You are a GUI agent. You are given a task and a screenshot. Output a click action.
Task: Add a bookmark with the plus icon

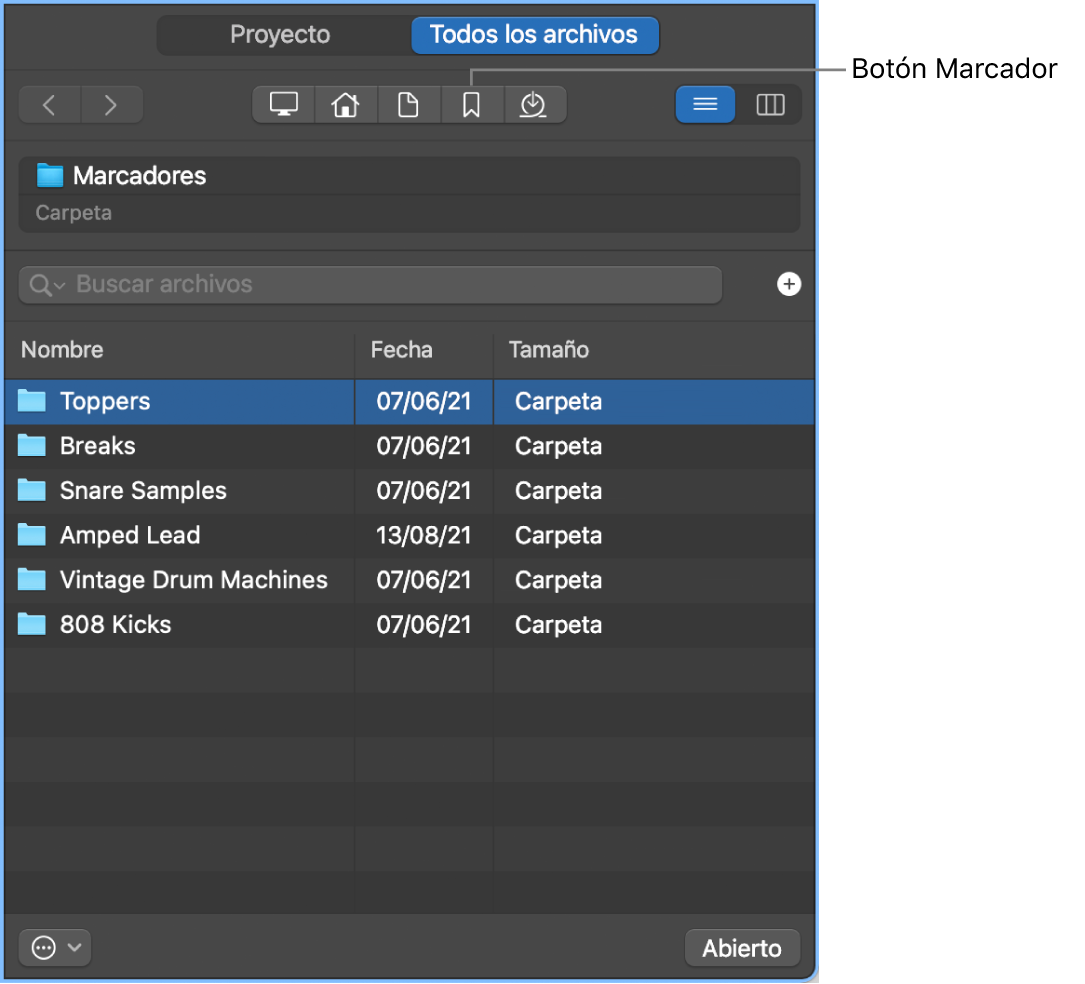[789, 285]
